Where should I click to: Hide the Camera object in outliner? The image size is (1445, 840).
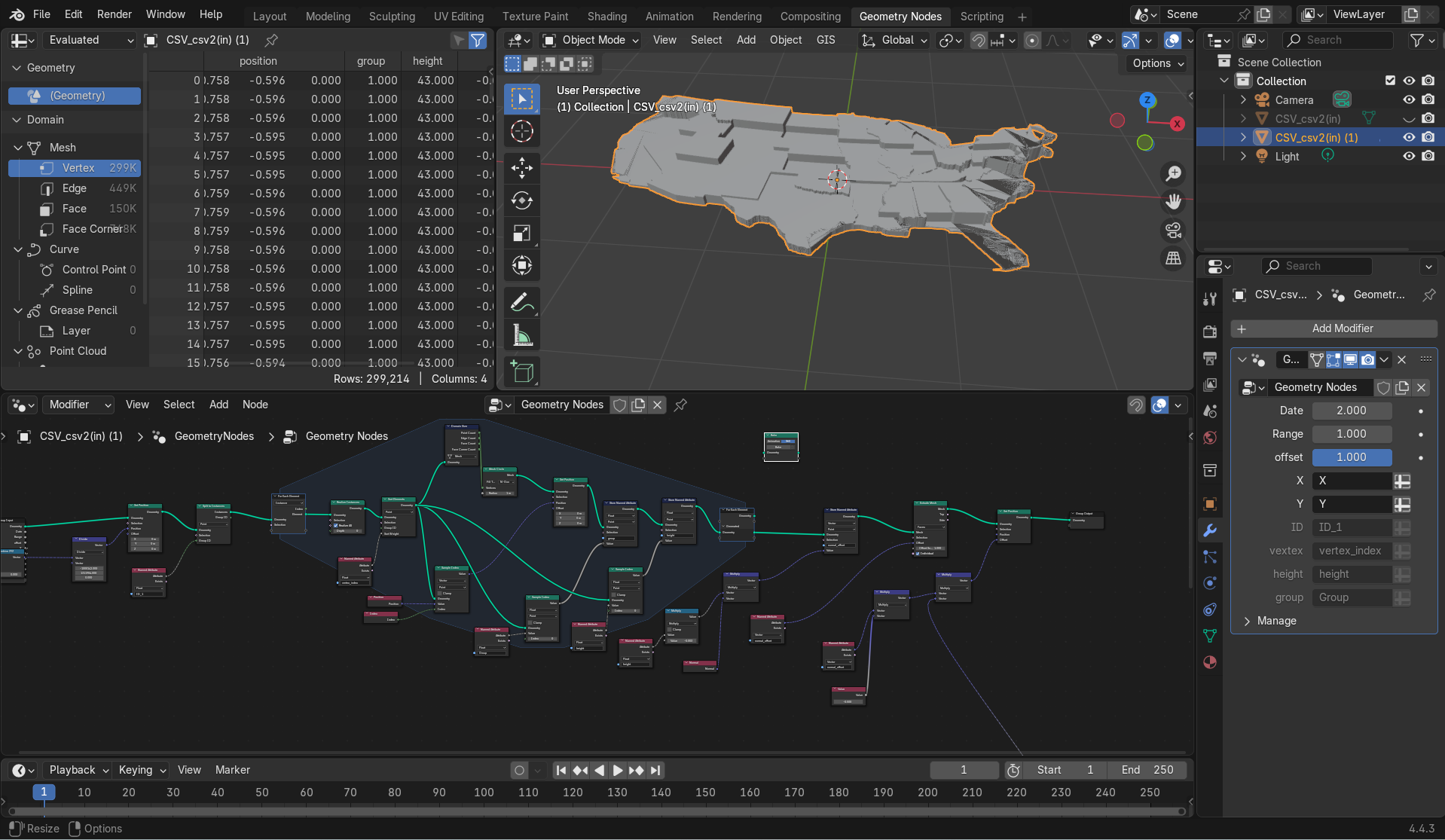coord(1409,99)
